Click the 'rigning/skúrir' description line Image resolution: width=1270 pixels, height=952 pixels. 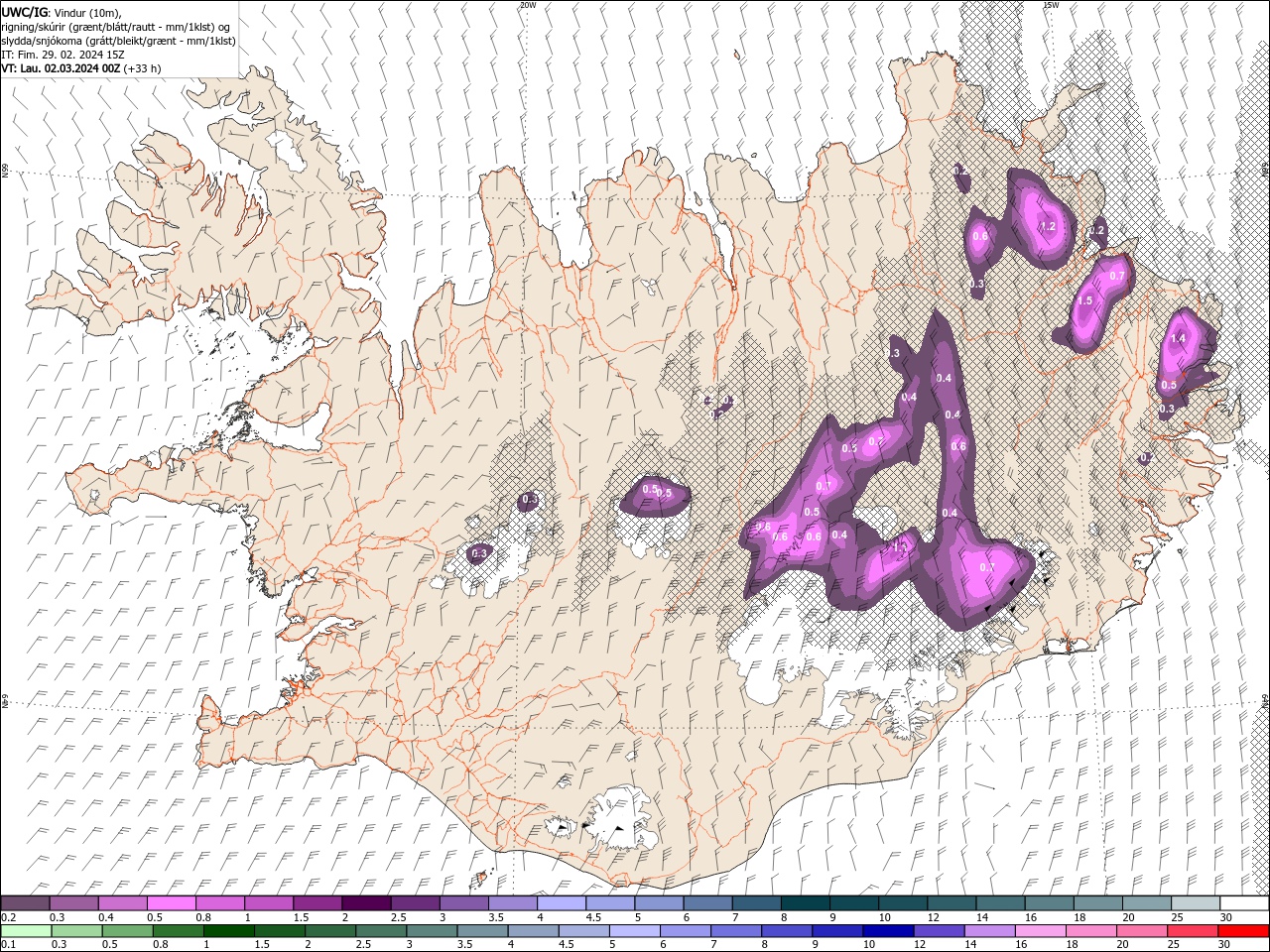click(x=115, y=27)
